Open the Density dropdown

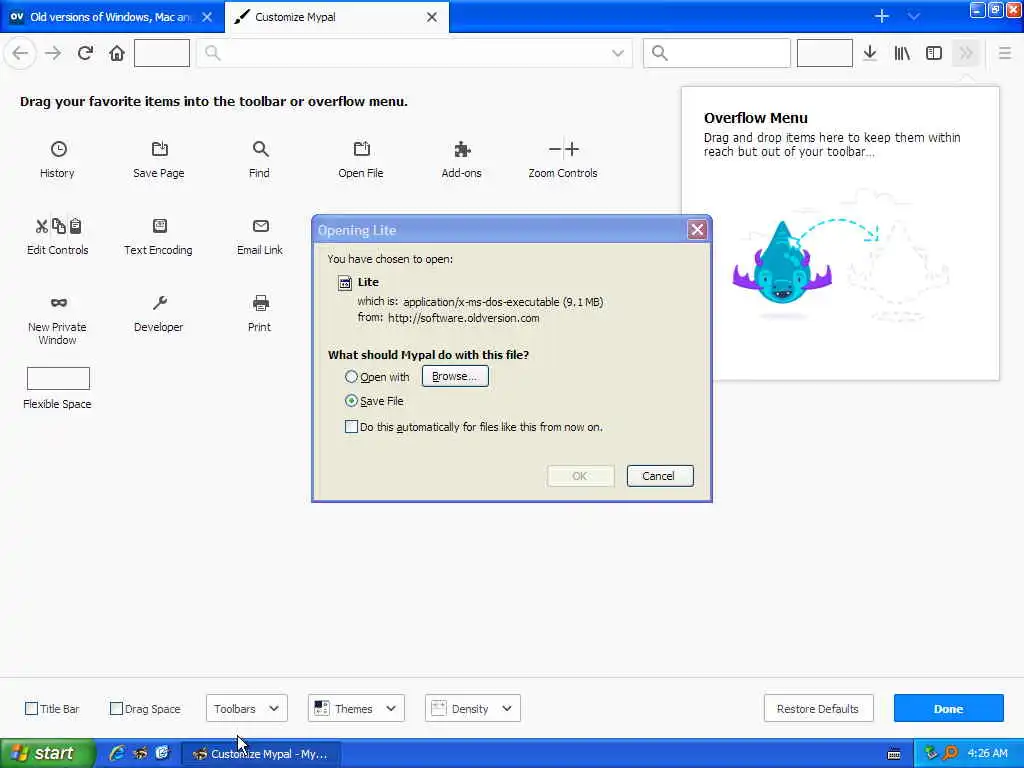click(x=473, y=709)
